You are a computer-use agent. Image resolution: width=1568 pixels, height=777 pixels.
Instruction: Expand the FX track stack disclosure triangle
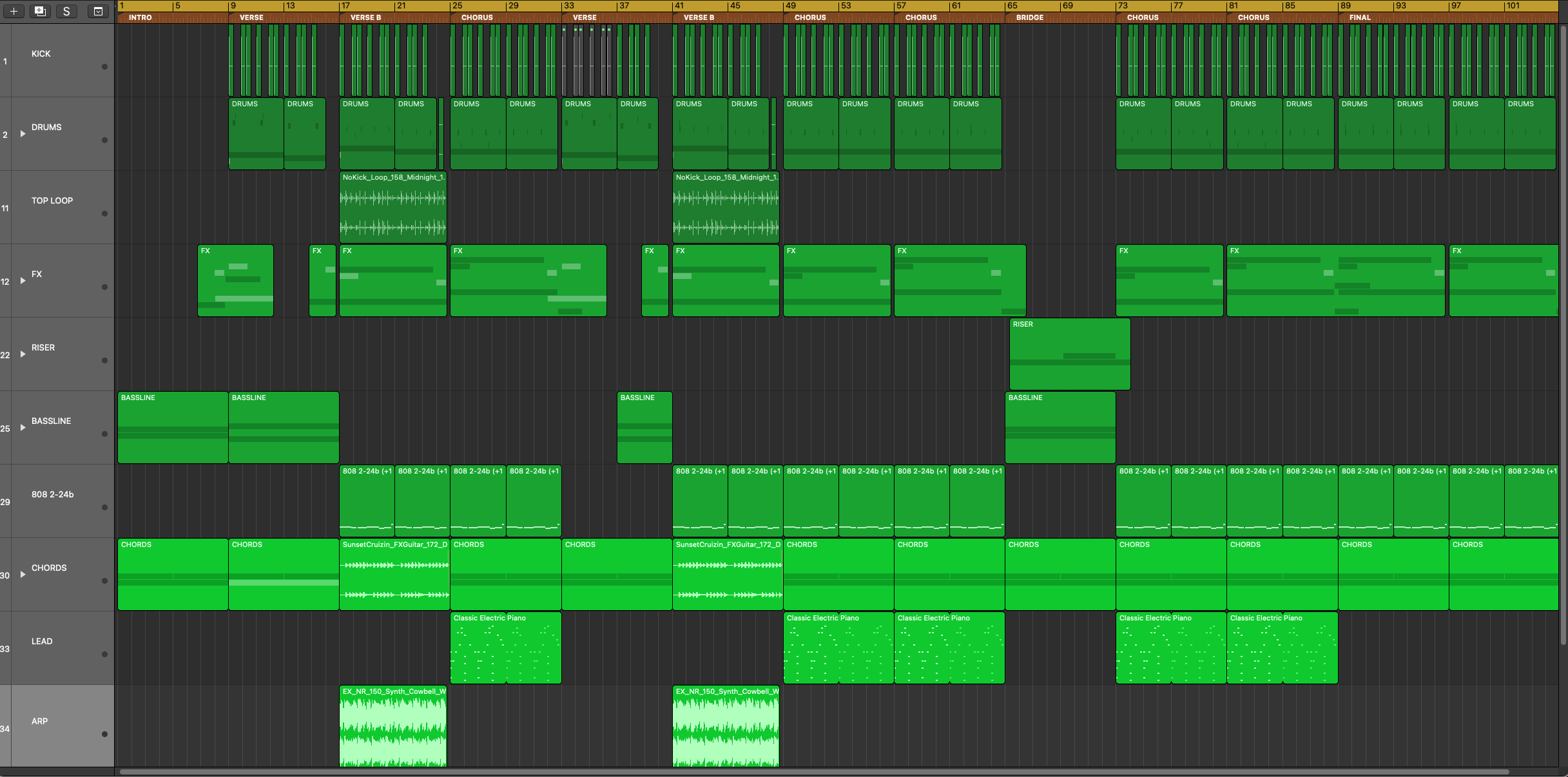pos(23,281)
